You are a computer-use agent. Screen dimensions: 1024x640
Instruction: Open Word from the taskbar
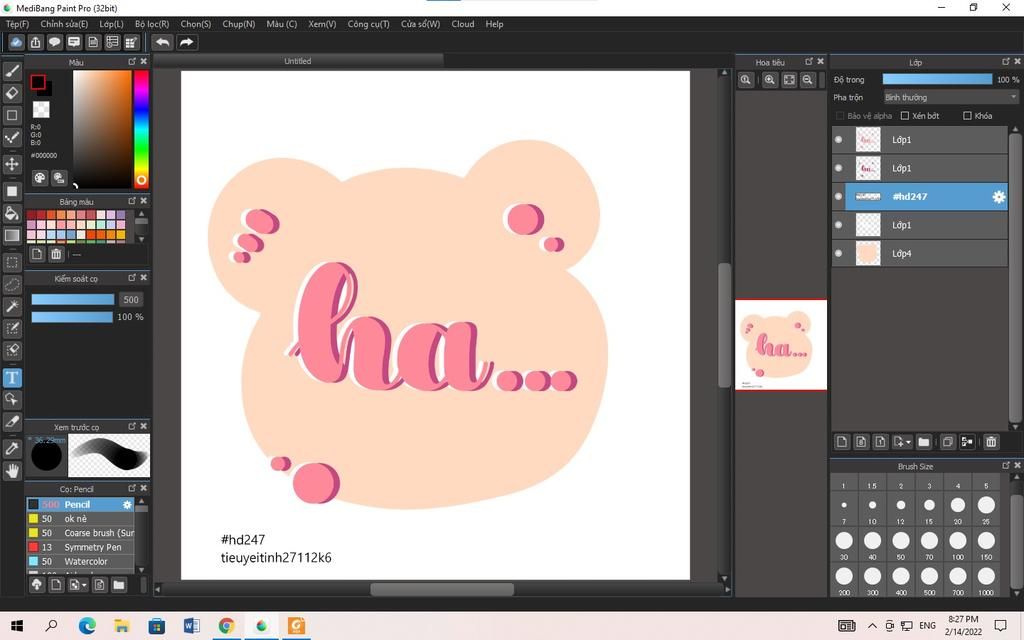point(191,626)
